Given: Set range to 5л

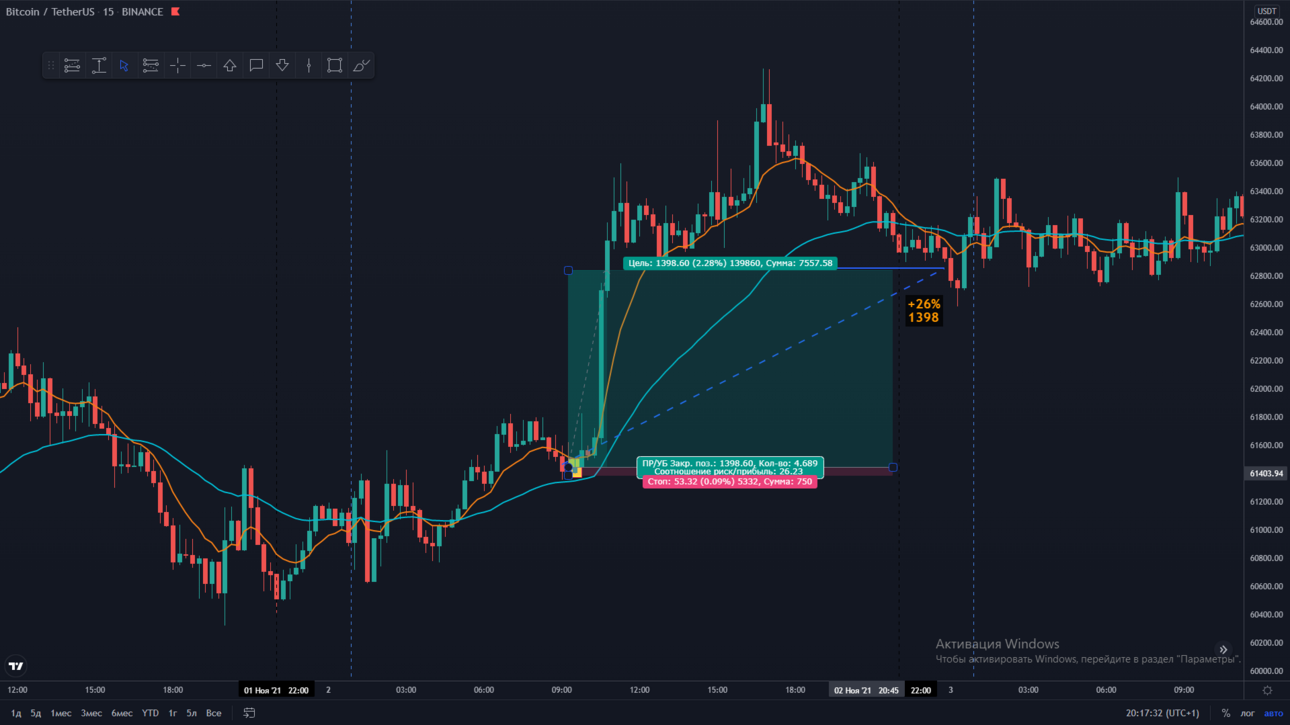Looking at the screenshot, I should click(x=191, y=713).
